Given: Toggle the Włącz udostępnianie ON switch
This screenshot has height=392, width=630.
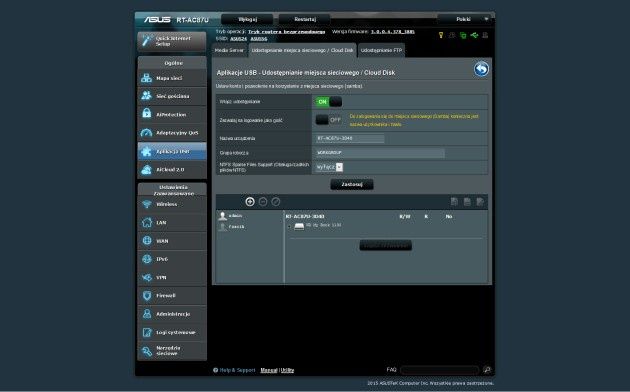Looking at the screenshot, I should [x=329, y=102].
